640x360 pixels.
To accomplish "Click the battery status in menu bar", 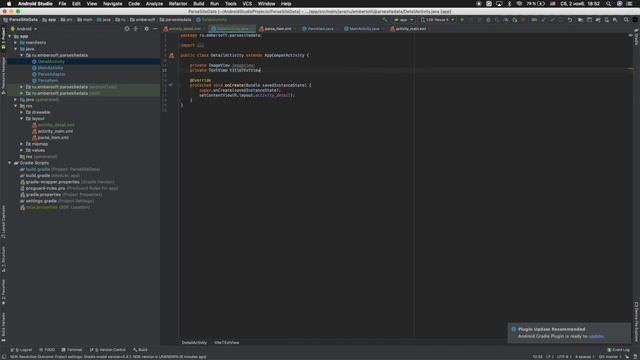I will [x=536, y=4].
